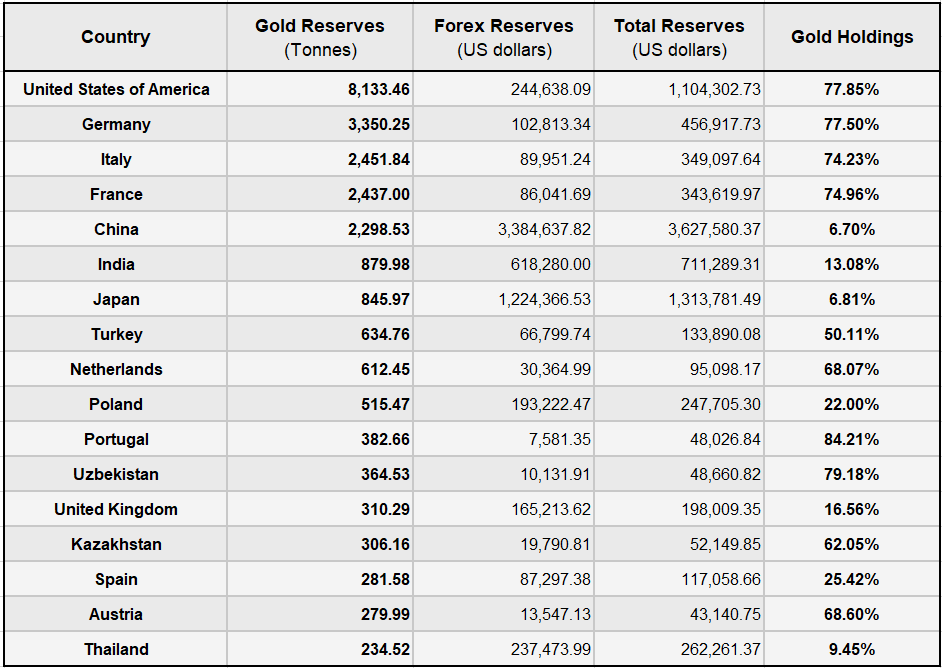Select the Forex Reserves column header
The image size is (942, 668).
[x=504, y=37]
